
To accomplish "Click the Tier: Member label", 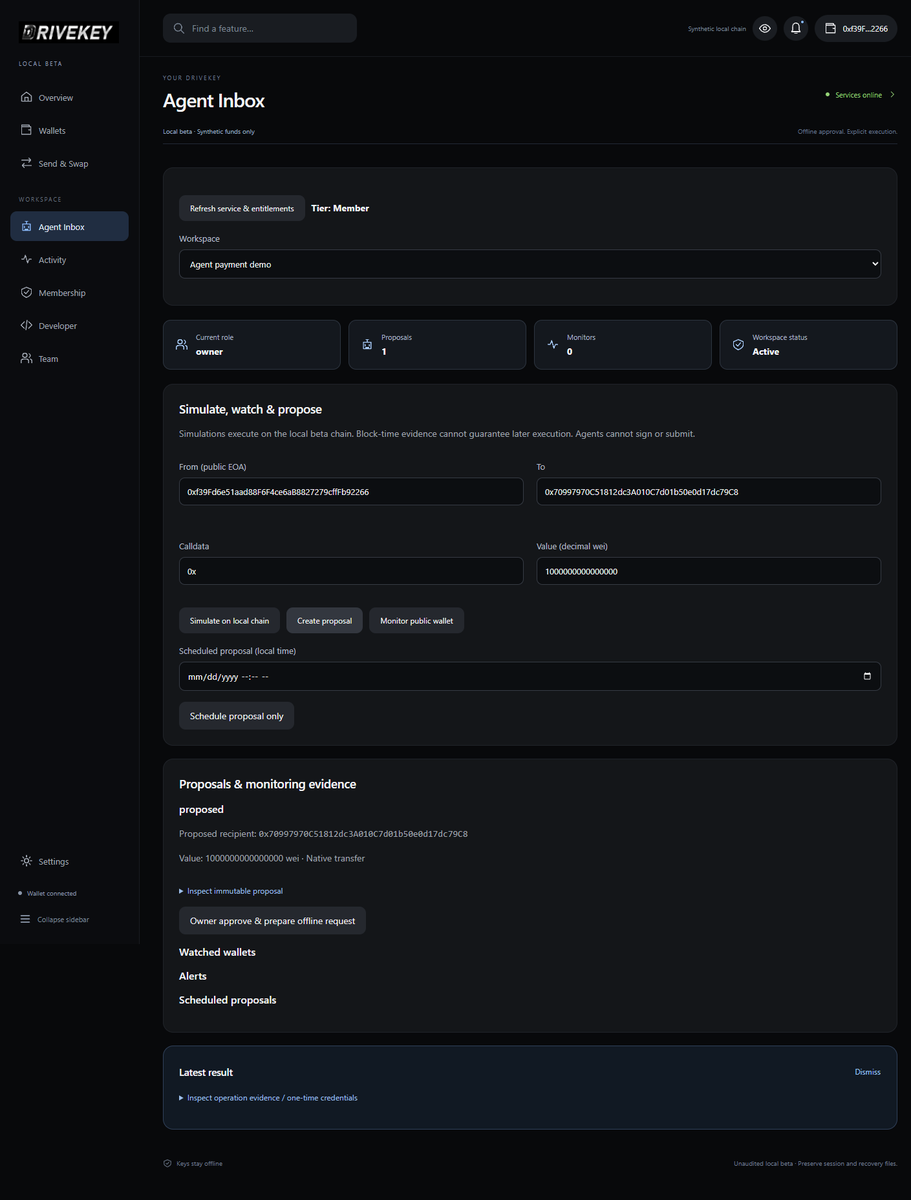I will point(340,208).
